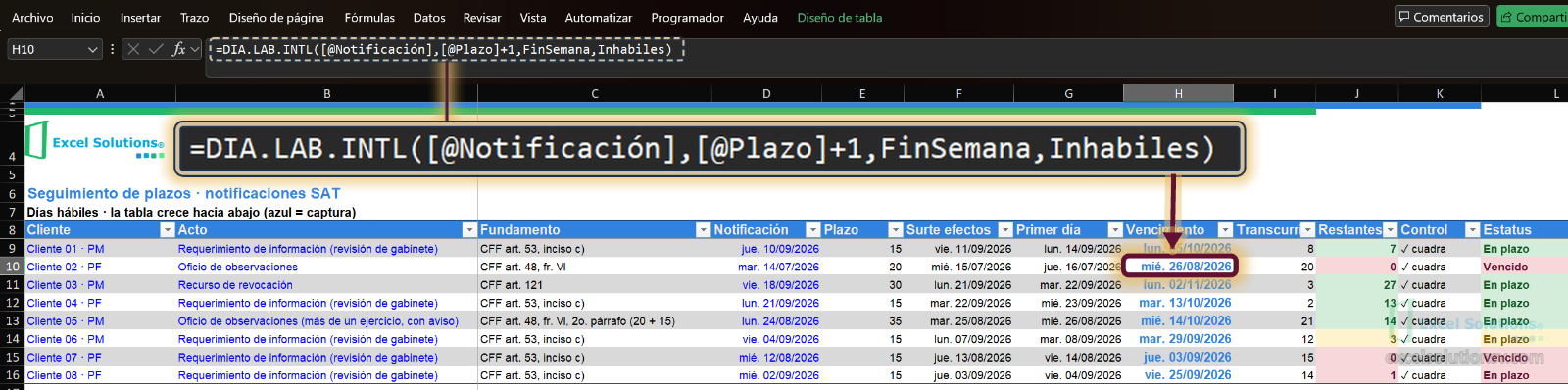Select column header C
1568x390 pixels.
click(x=595, y=94)
